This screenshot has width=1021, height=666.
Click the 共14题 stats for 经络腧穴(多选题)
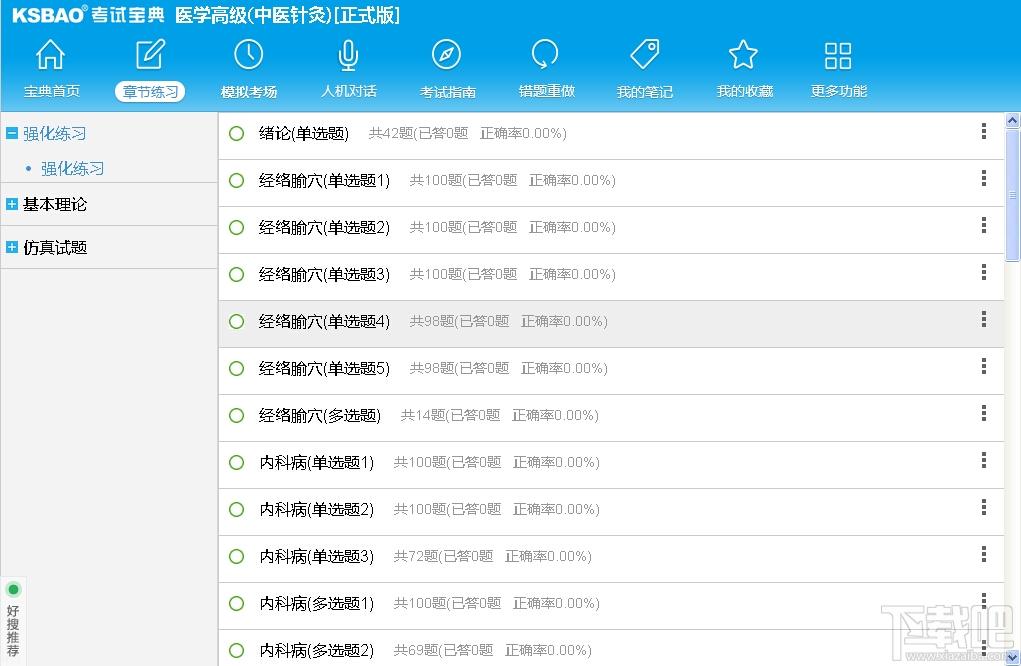click(x=499, y=415)
